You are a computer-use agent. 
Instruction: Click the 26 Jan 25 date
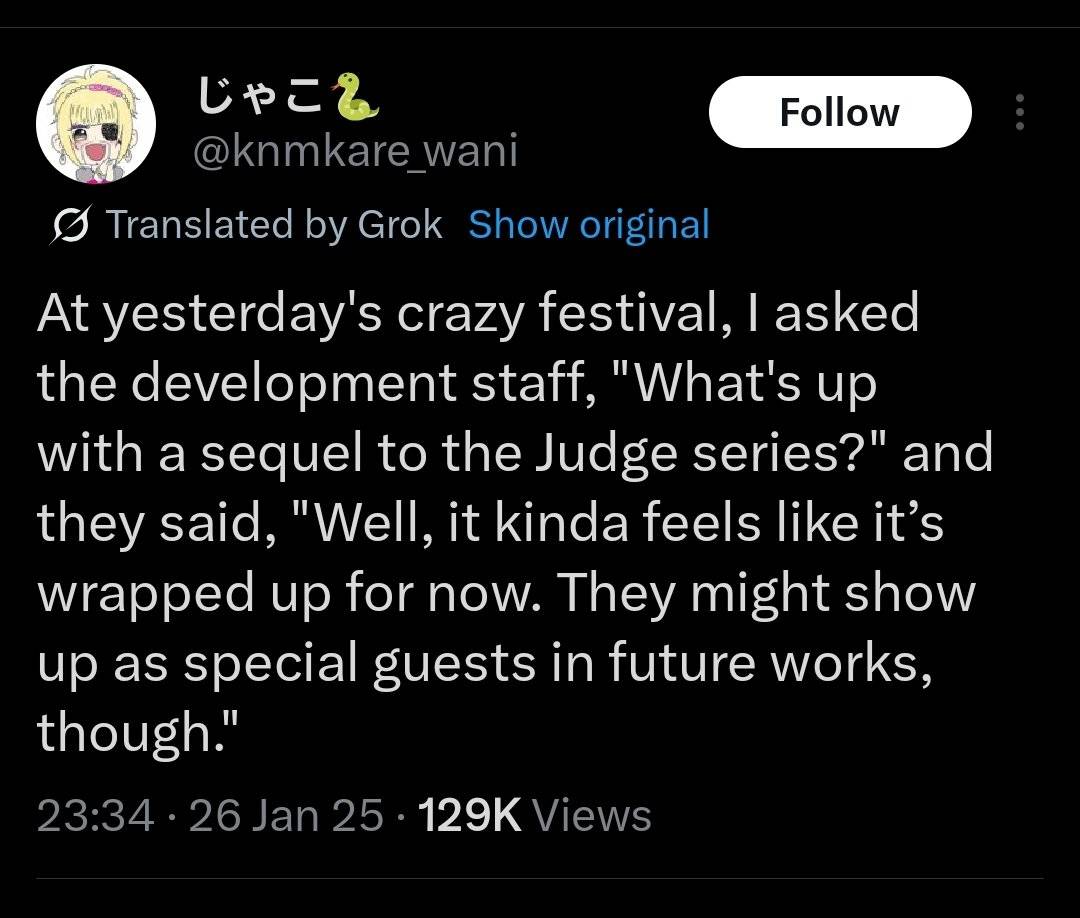(285, 815)
